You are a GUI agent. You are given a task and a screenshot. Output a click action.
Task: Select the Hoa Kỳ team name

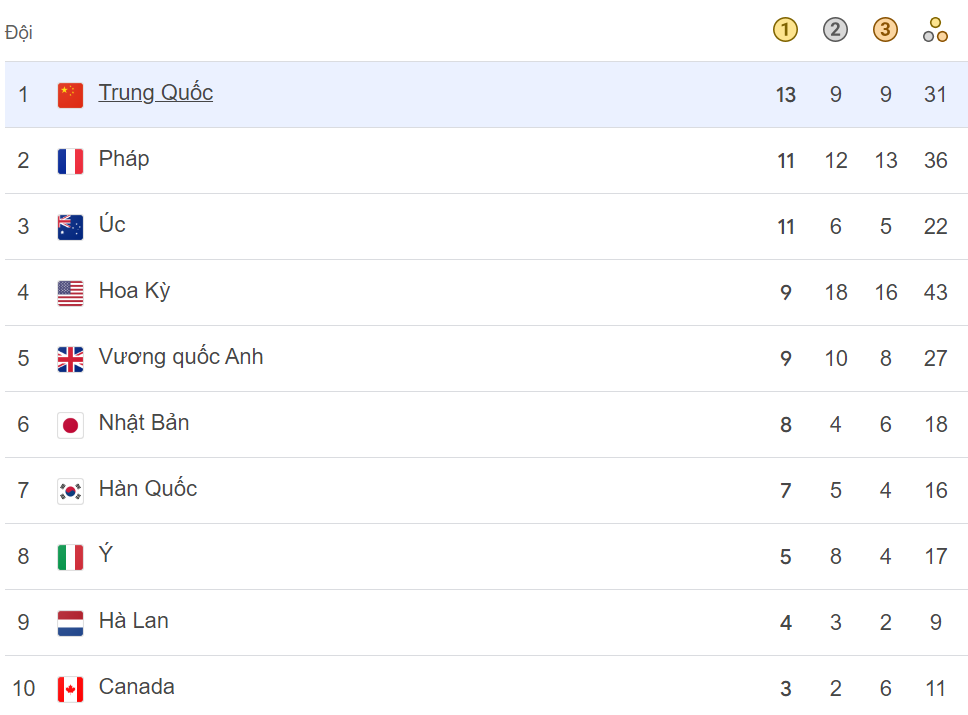[134, 290]
